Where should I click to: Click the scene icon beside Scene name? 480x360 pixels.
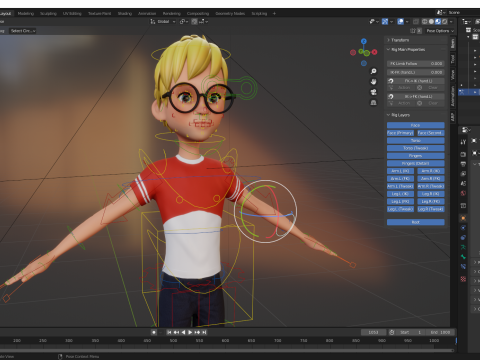tap(440, 13)
